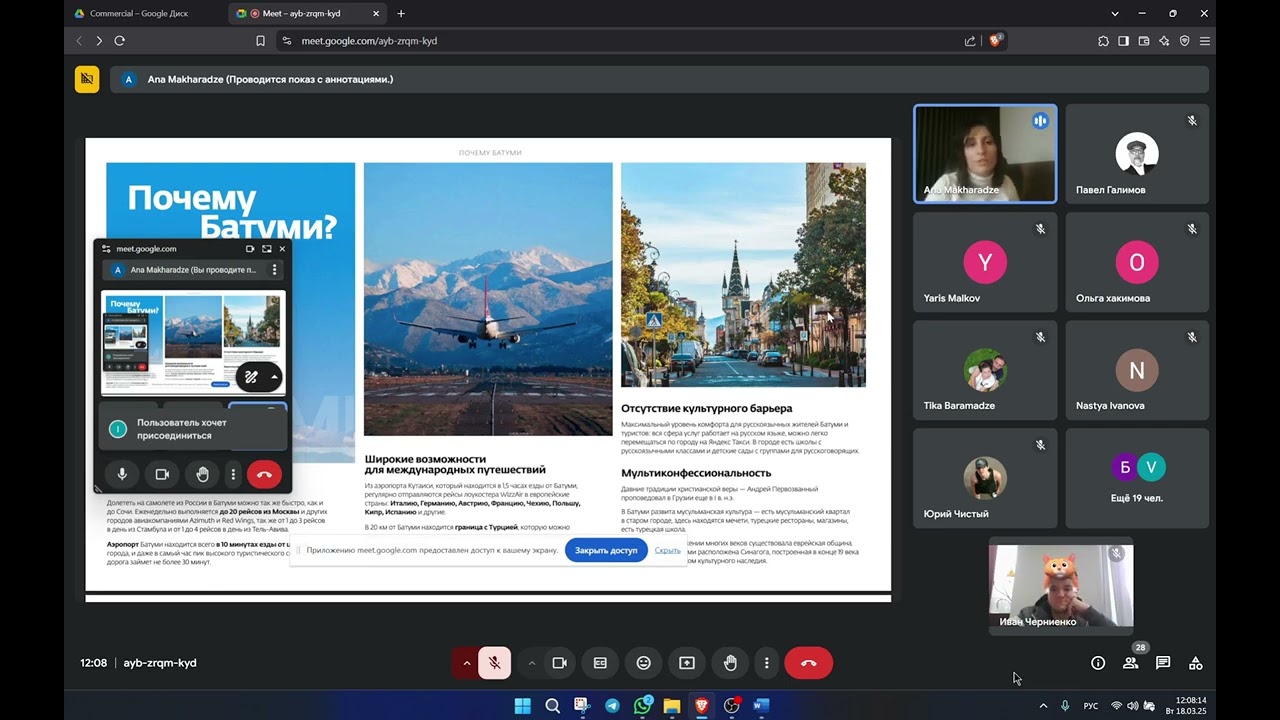
Task: Expand annotation tools arrow in mini window
Action: (274, 377)
